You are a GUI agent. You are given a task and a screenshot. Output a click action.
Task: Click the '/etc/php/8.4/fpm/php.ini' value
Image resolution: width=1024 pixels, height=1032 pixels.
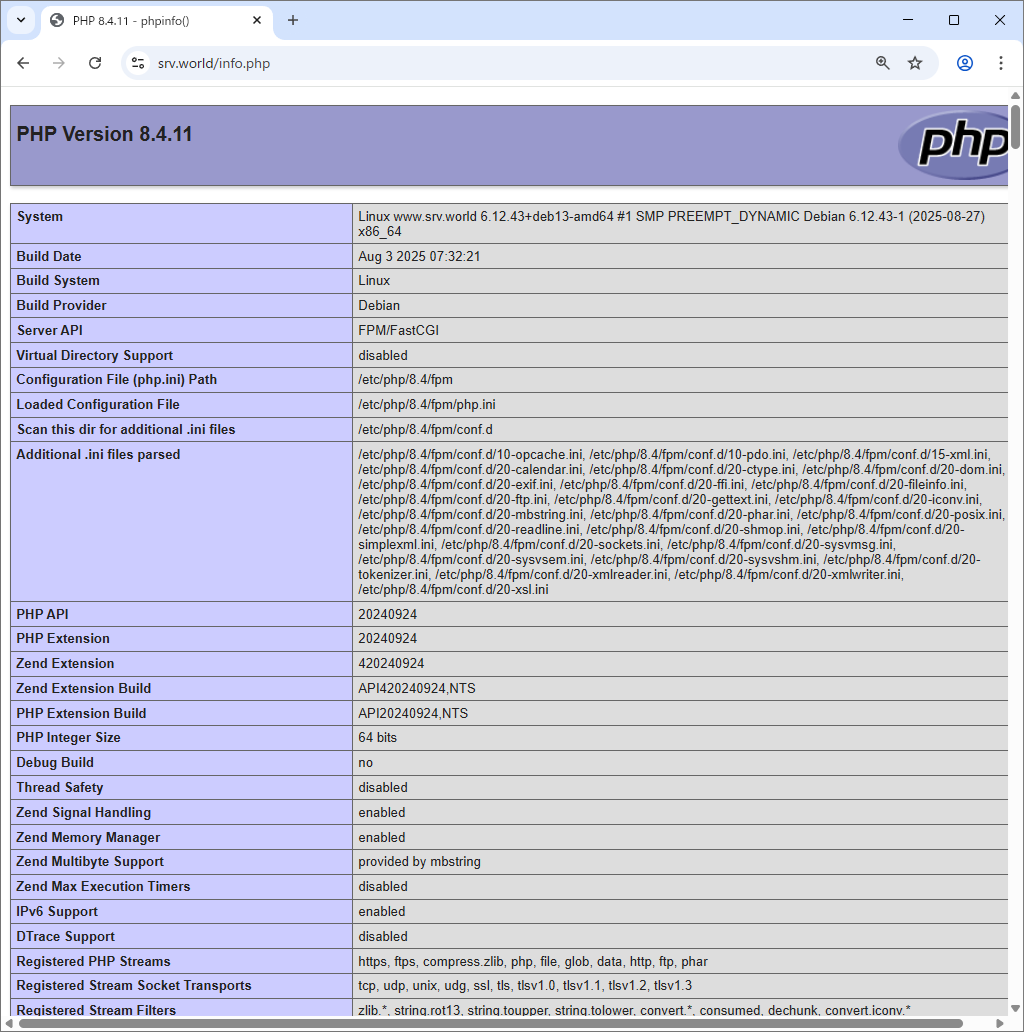[427, 405]
